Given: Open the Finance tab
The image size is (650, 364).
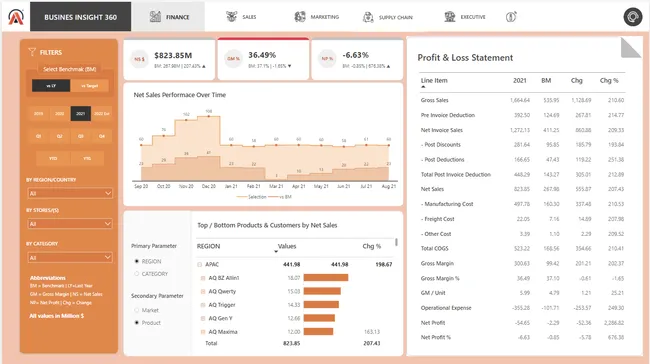Looking at the screenshot, I should pos(168,17).
